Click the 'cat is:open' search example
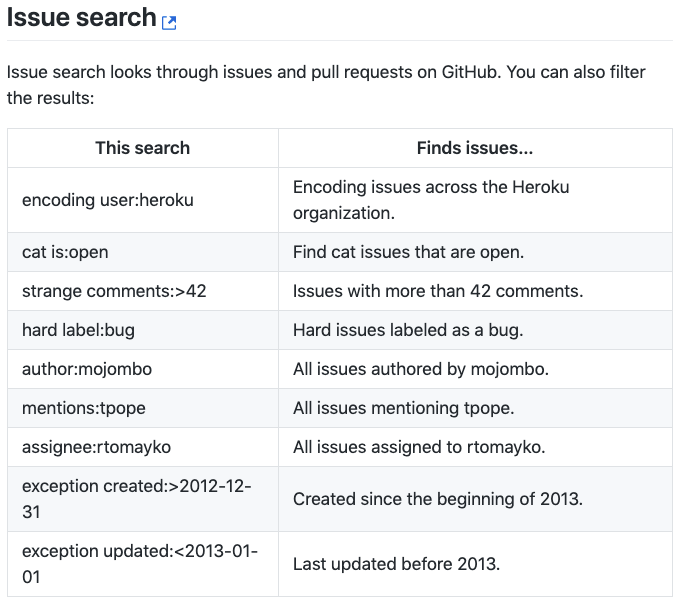The width and height of the screenshot is (678, 606). 65,252
